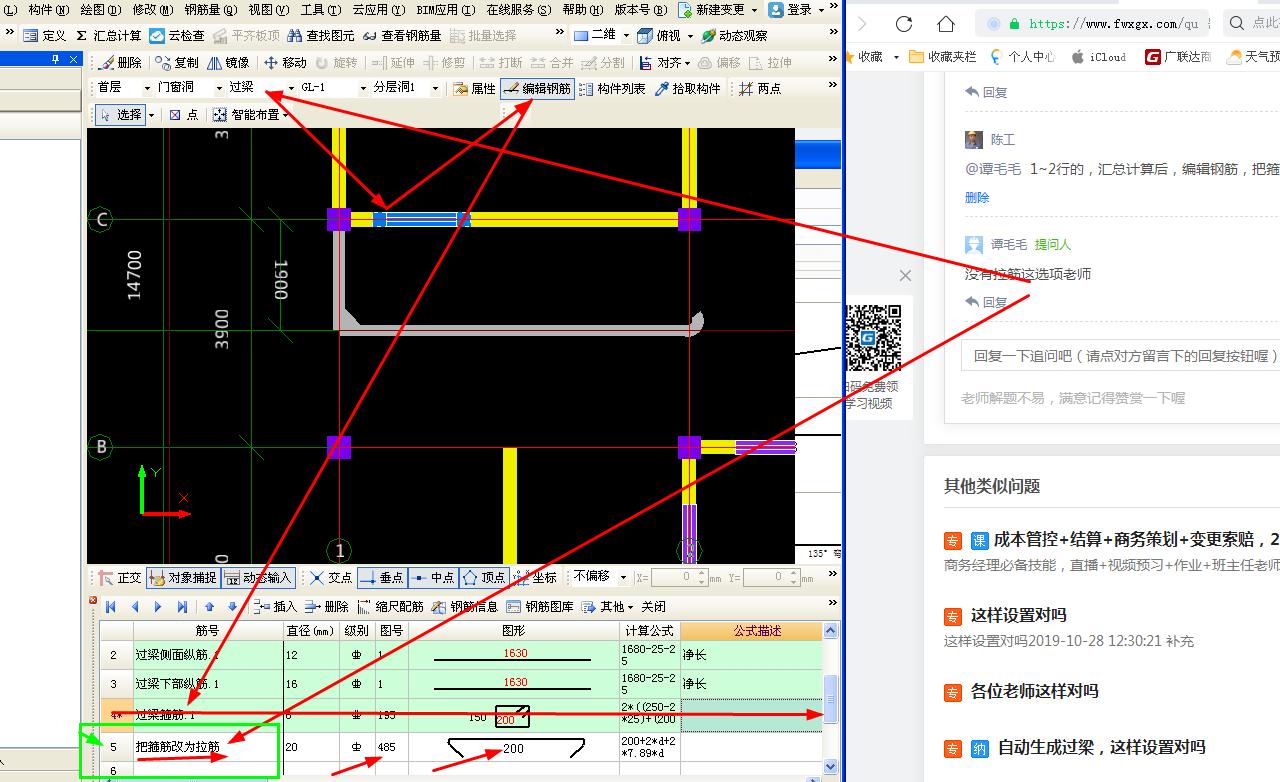Viewport: 1280px width, 782px height.
Task: Click browser home icon
Action: click(946, 23)
